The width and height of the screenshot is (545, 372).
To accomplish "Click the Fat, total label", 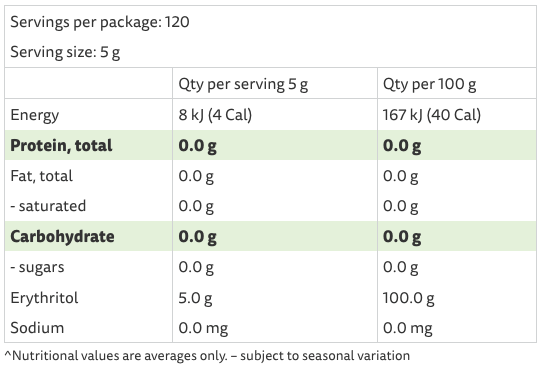I will 41,176.
